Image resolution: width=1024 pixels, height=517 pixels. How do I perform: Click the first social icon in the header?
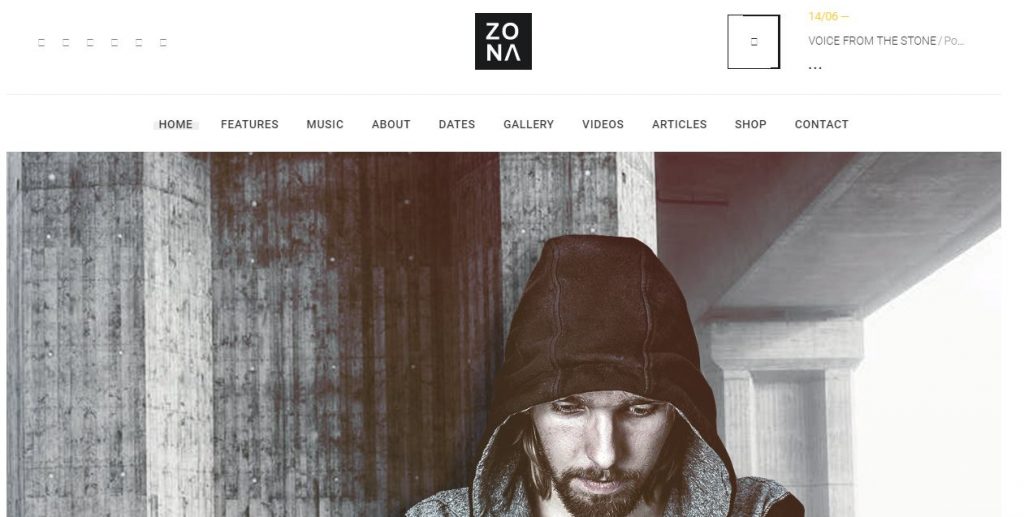pos(41,43)
